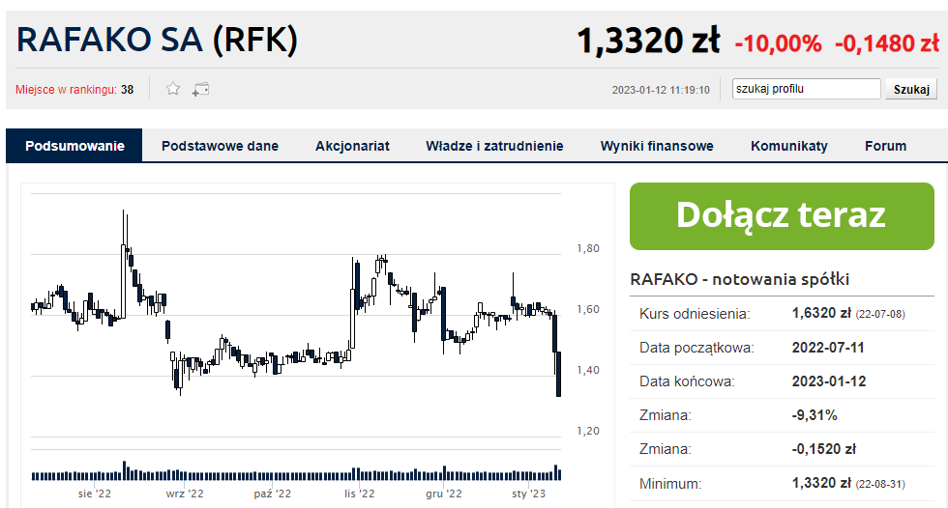
Task: Click the current price 1,3320 zł
Action: click(648, 41)
